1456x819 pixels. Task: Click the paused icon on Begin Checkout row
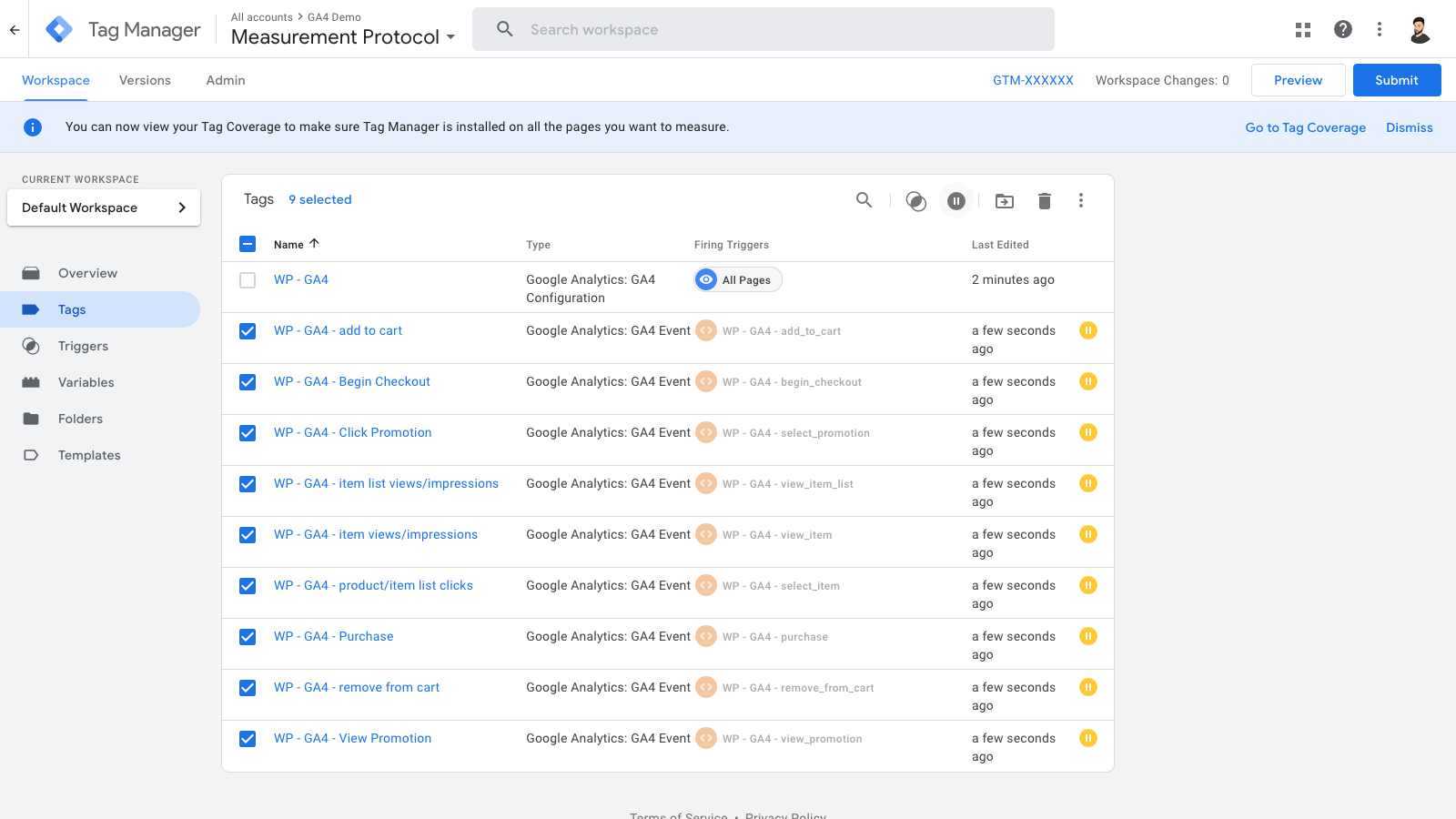(x=1088, y=381)
